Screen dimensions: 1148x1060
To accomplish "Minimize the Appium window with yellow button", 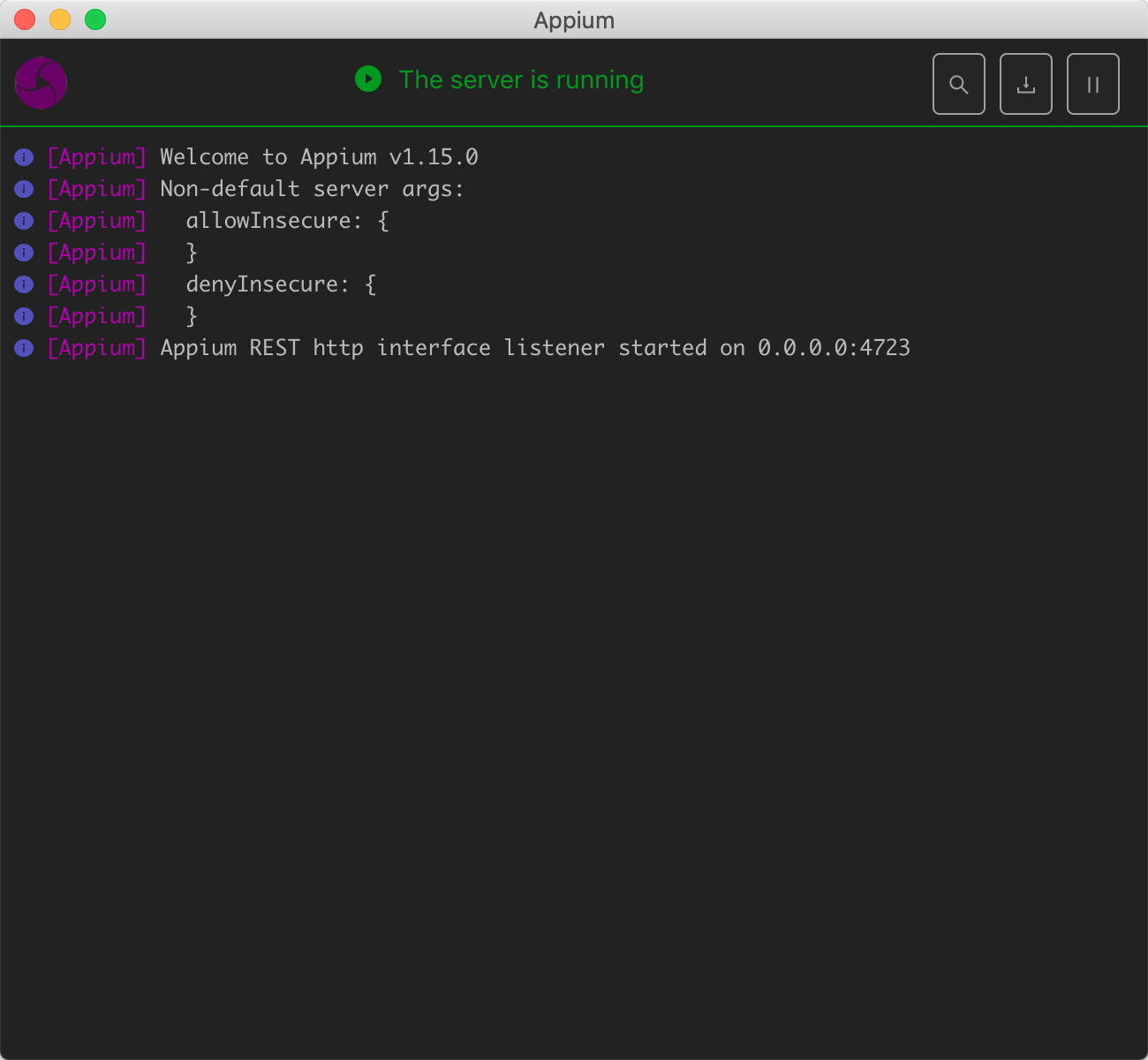I will [60, 19].
